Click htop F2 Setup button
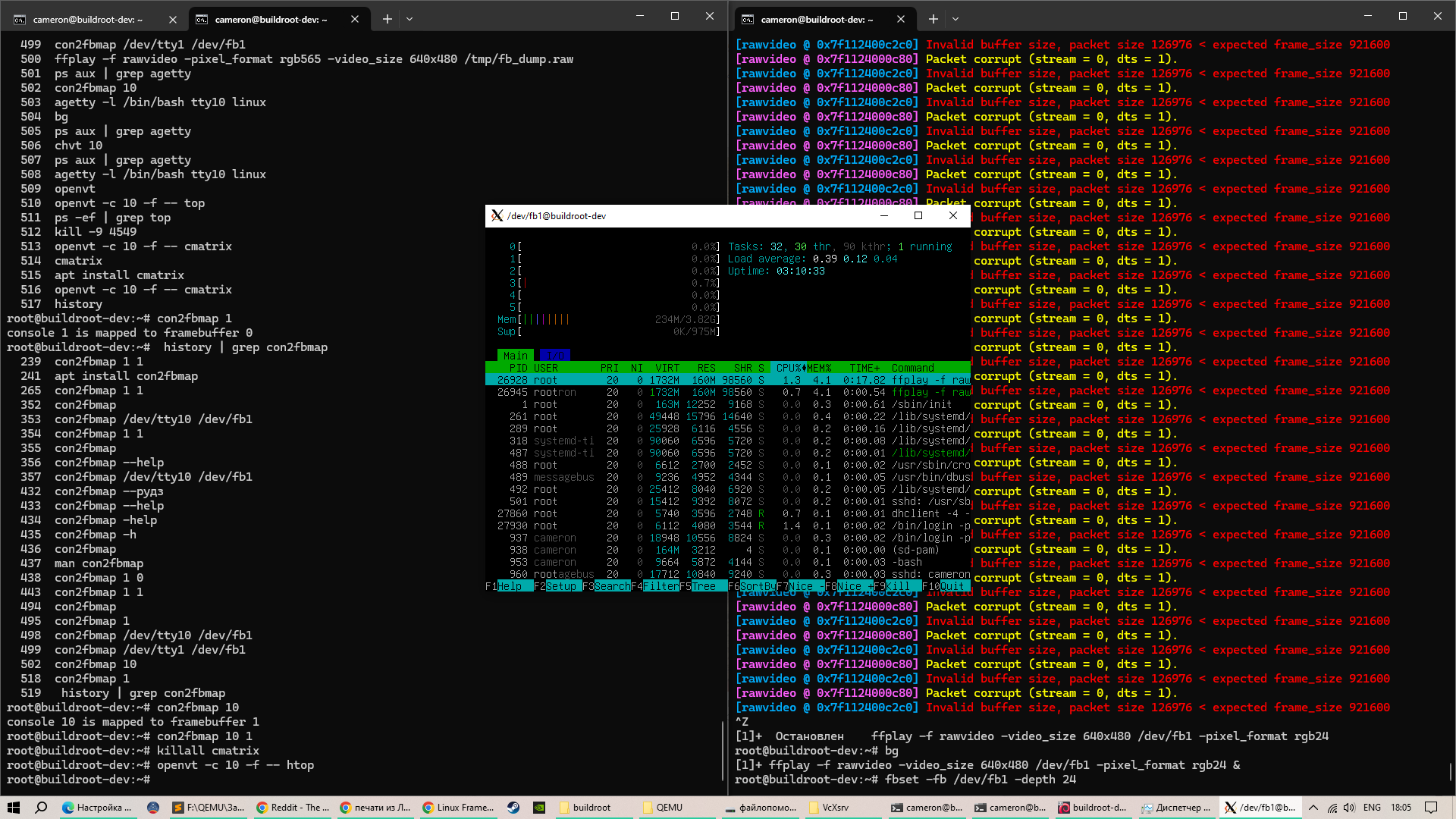The height and width of the screenshot is (819, 1456). pyautogui.click(x=561, y=586)
